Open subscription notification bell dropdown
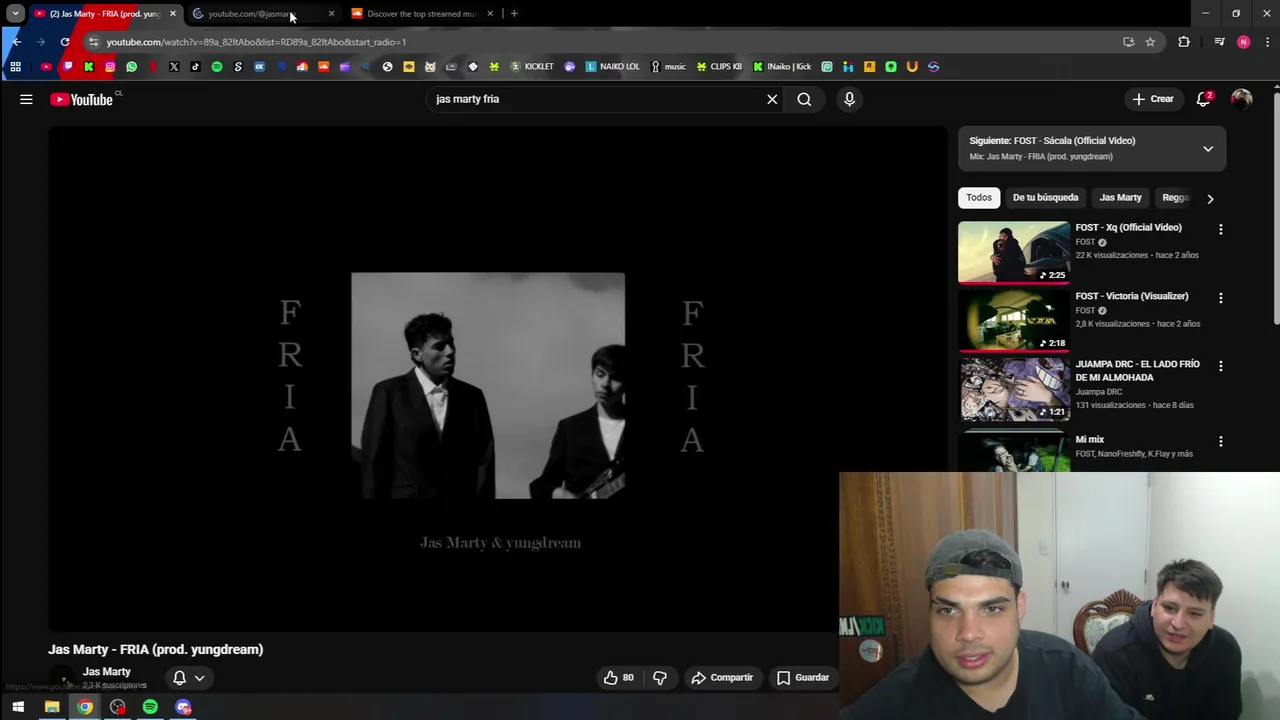This screenshot has height=720, width=1280. pos(188,677)
